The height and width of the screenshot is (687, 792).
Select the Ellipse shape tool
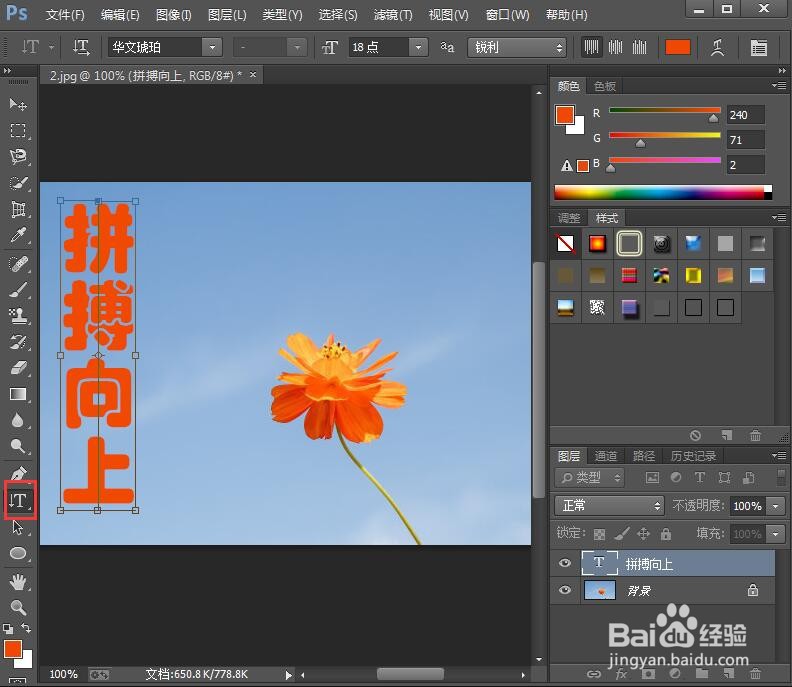click(18, 554)
